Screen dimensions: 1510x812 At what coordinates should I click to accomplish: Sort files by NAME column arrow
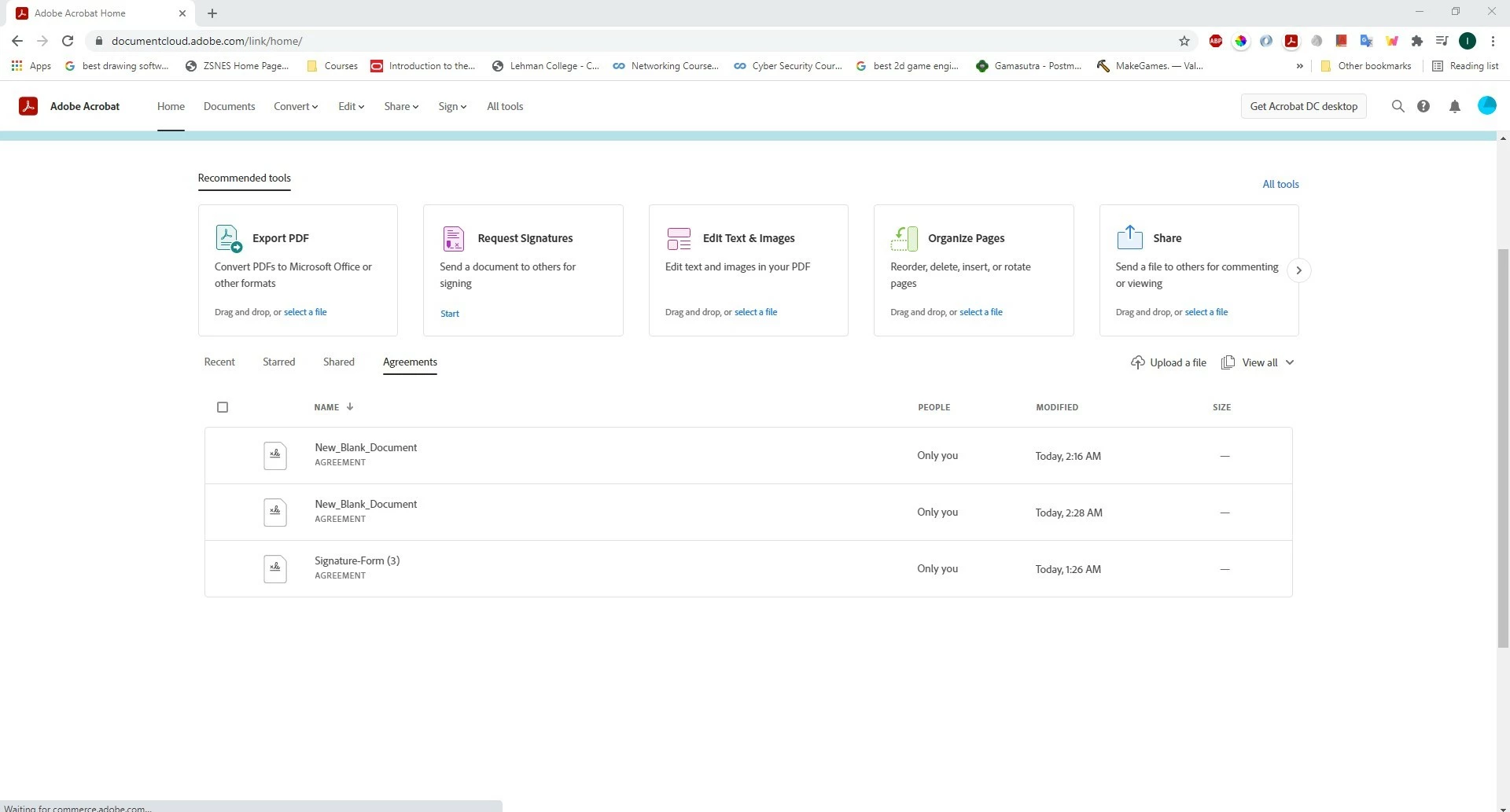pos(350,406)
